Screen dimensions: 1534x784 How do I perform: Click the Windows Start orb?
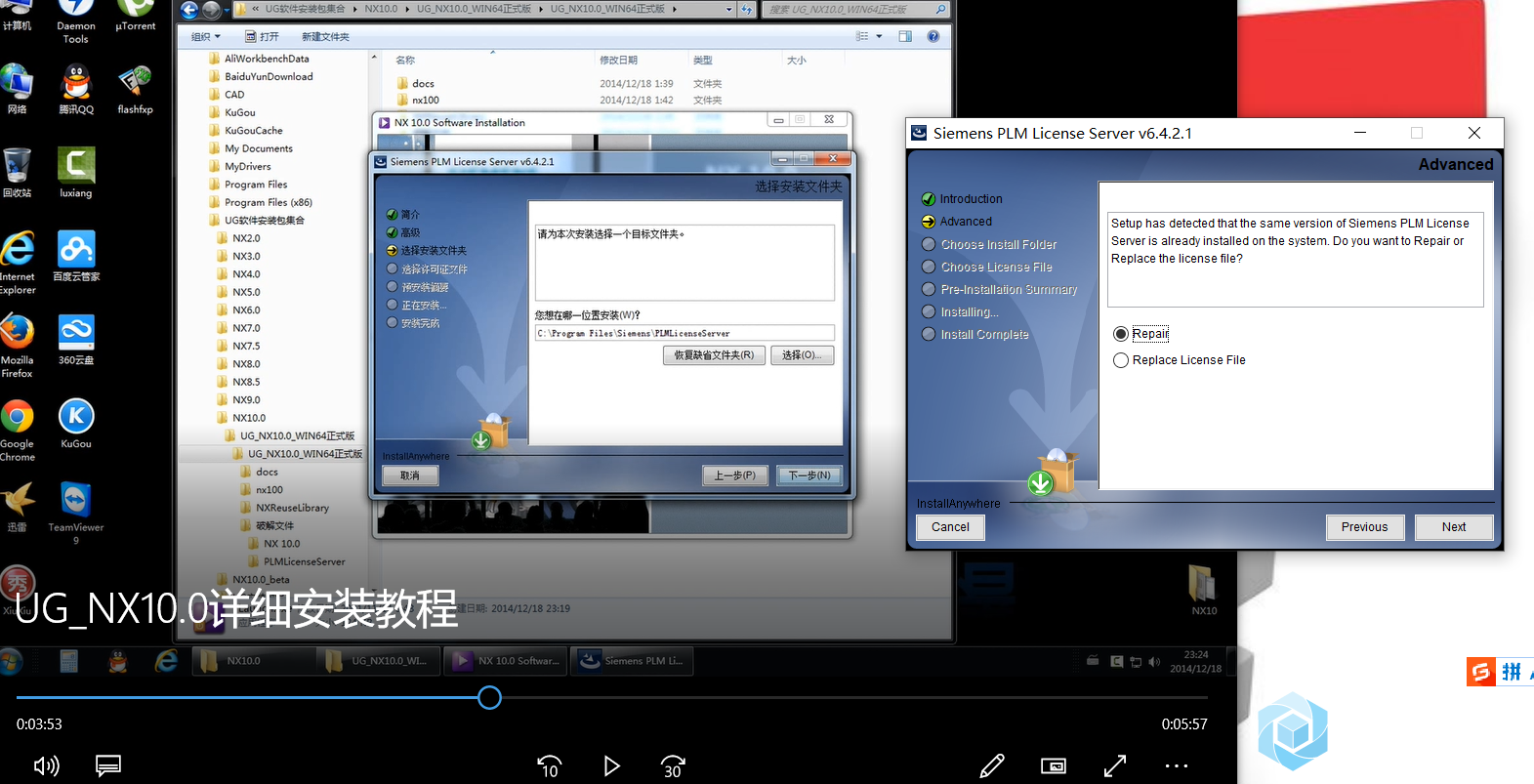pos(11,661)
